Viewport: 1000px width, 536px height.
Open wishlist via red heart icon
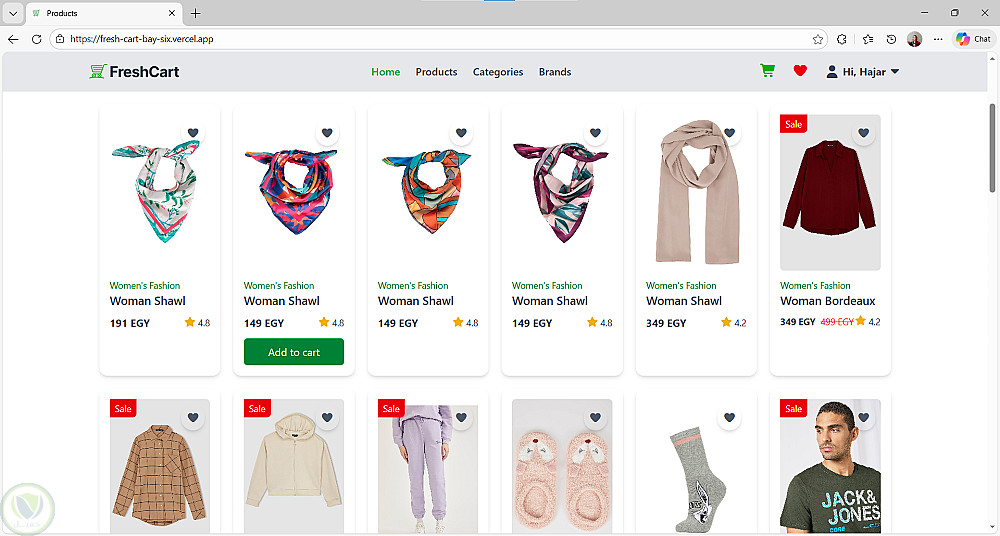(x=800, y=71)
